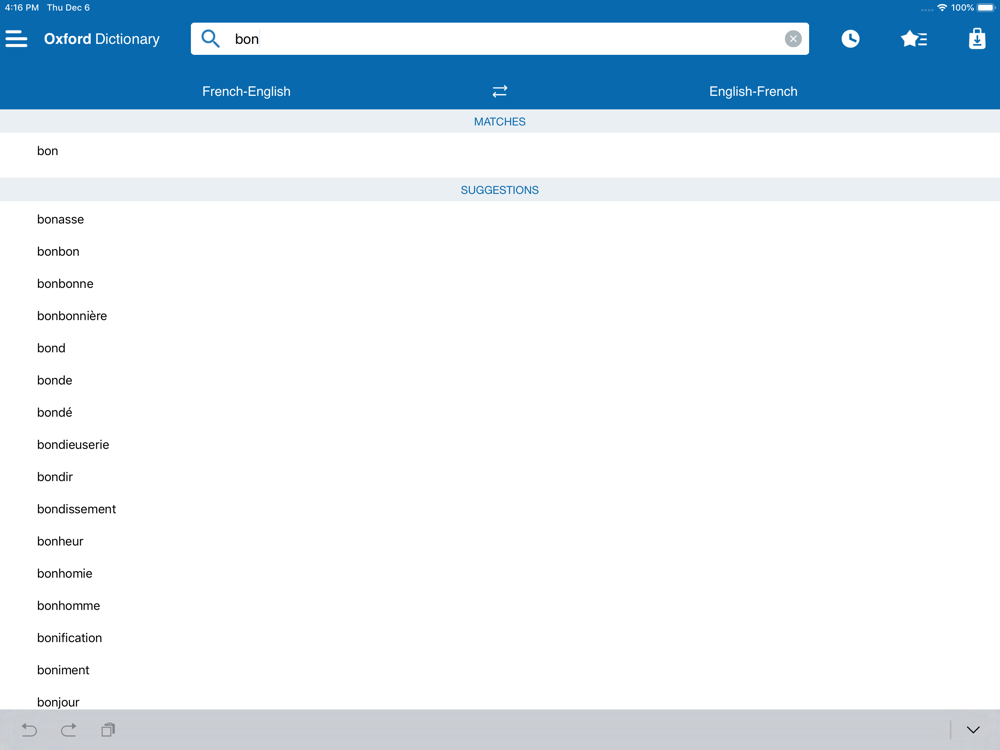Swap translation direction arrows

pyautogui.click(x=499, y=91)
